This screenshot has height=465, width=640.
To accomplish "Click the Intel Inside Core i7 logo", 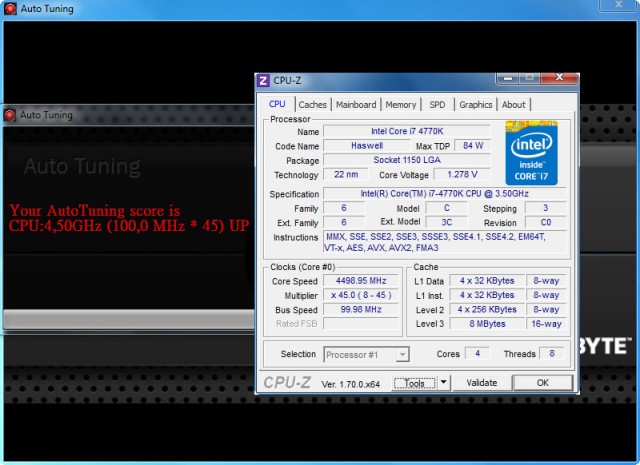I will point(531,153).
